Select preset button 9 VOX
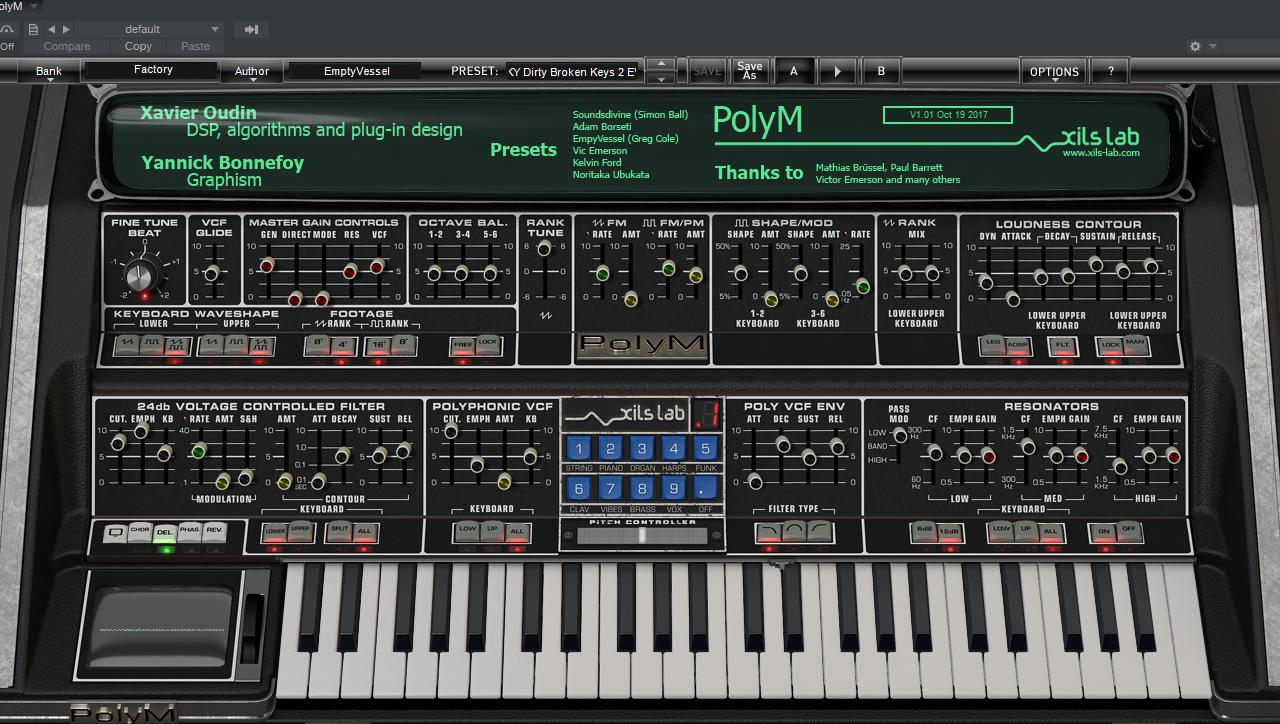Image resolution: width=1280 pixels, height=724 pixels. point(673,489)
